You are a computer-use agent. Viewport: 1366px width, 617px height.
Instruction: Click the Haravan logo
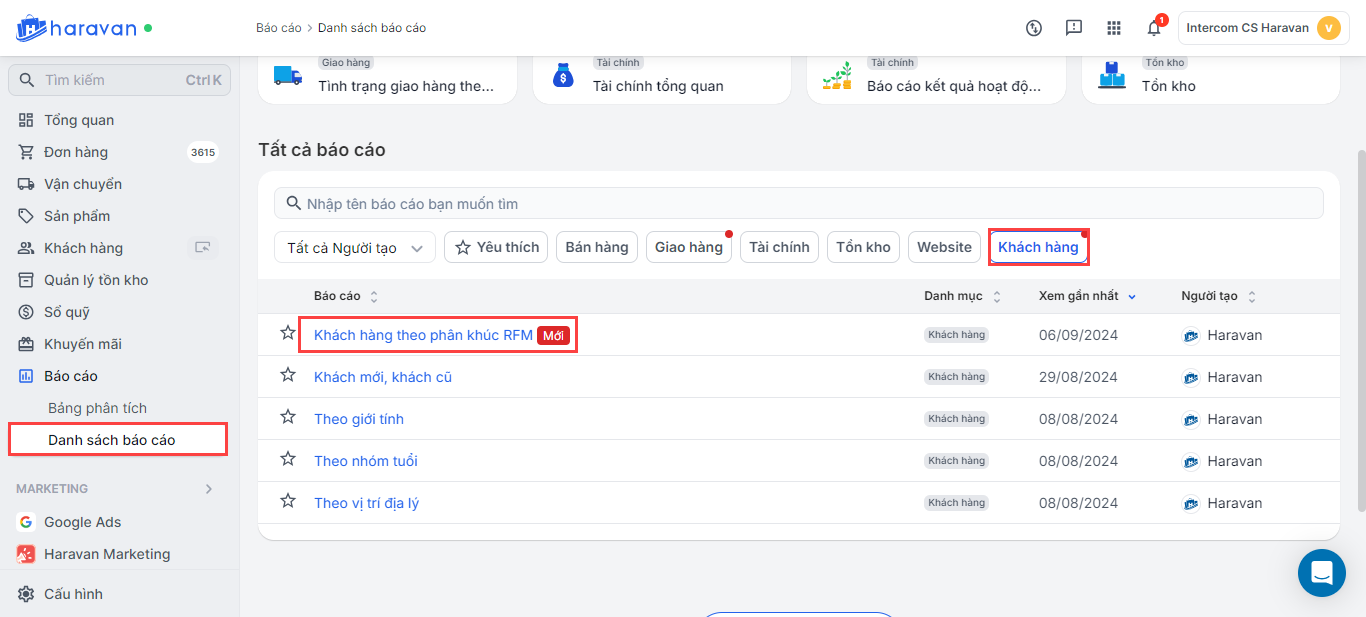(x=76, y=28)
